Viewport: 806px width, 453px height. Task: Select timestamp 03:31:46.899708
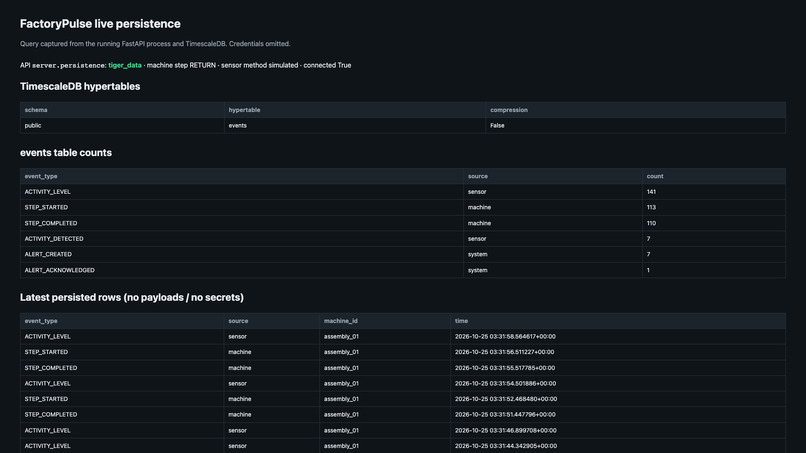(506, 430)
